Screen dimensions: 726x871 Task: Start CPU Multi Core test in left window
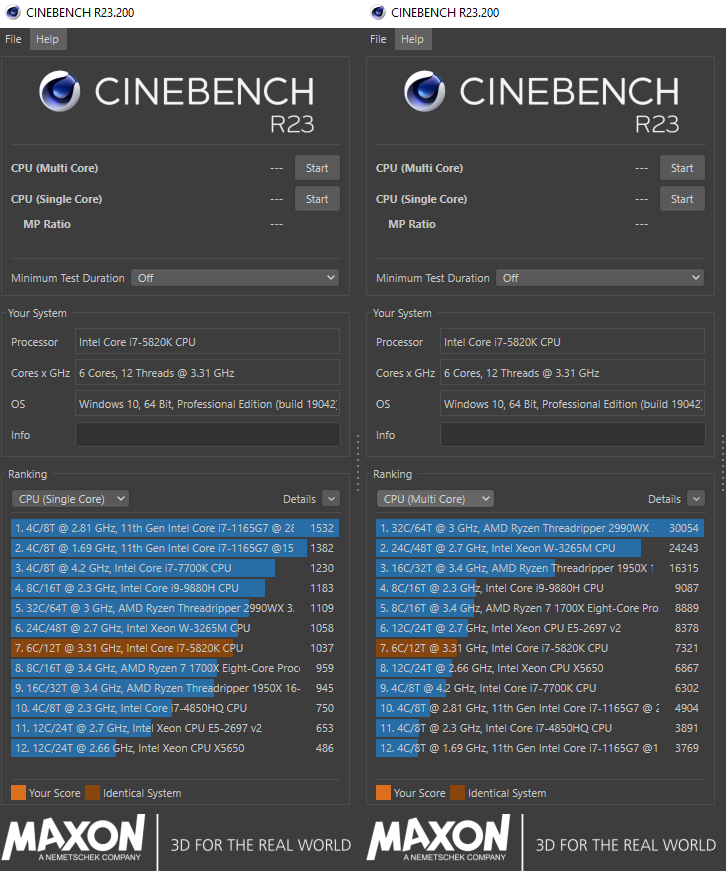click(317, 168)
